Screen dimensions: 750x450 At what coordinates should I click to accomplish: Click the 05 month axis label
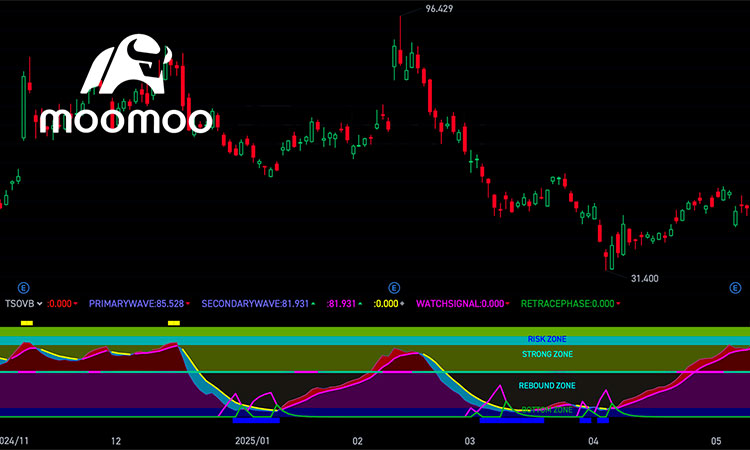point(716,441)
